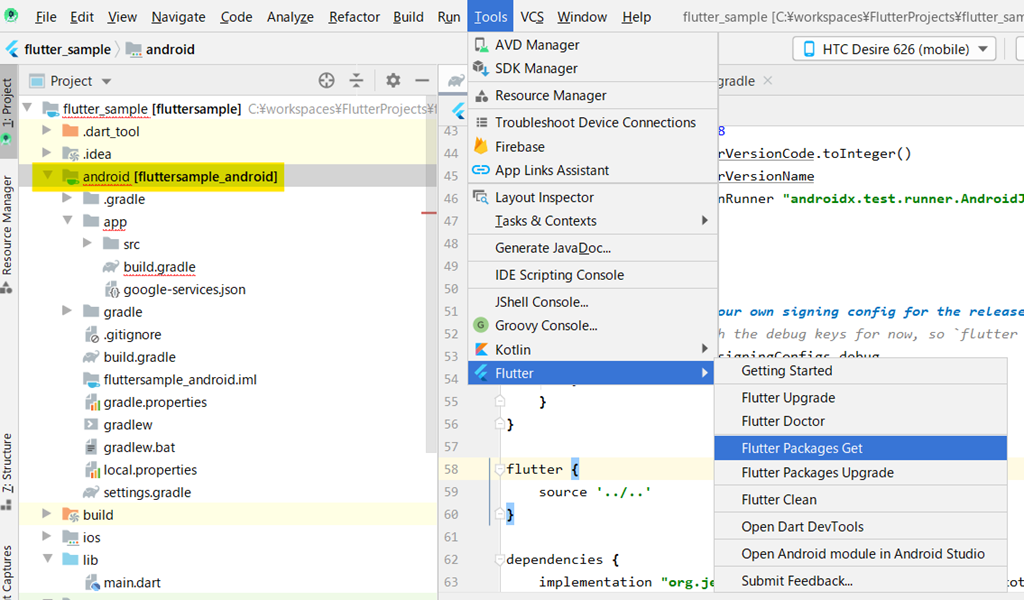Click the collapse all icon in Project panel
Image resolution: width=1024 pixels, height=600 pixels.
[x=356, y=81]
